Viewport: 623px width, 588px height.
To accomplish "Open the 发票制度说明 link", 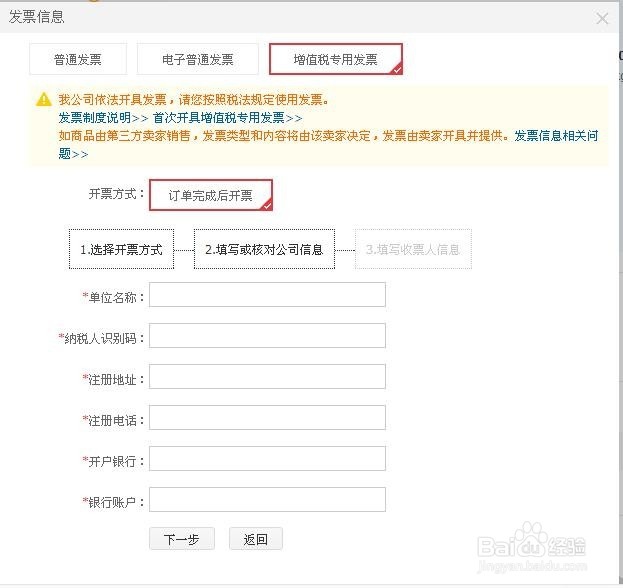I will 103,118.
